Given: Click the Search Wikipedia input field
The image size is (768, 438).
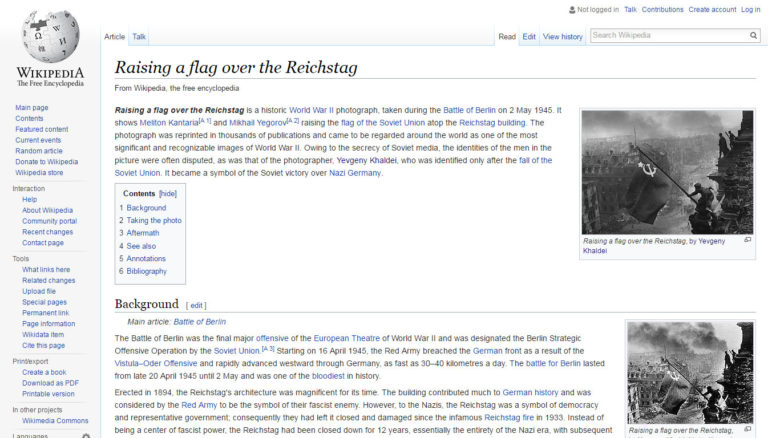Looking at the screenshot, I should pos(668,35).
